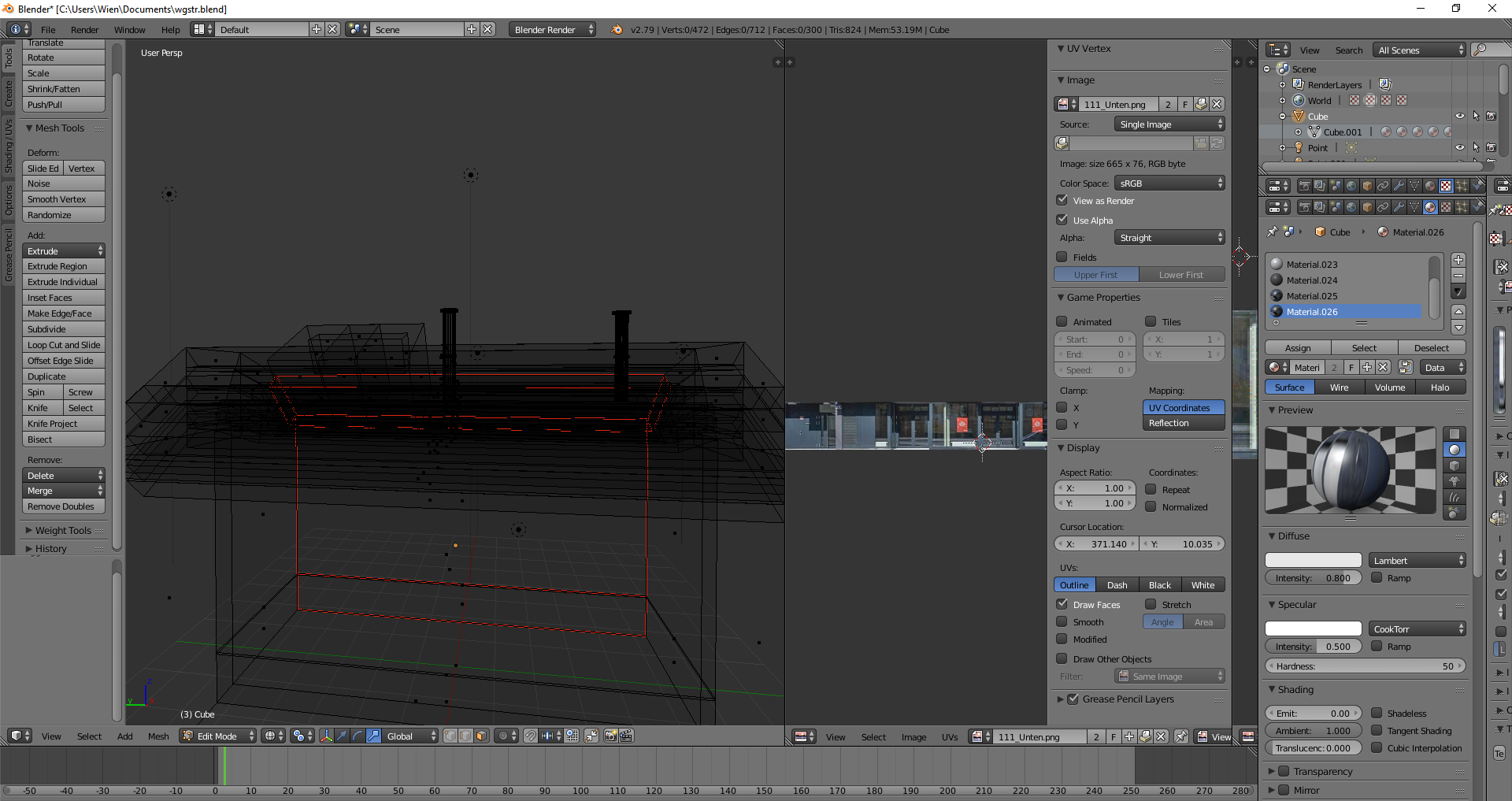Switch to face select mode icon
Screen dimensions: 1512x801
pyautogui.click(x=481, y=736)
